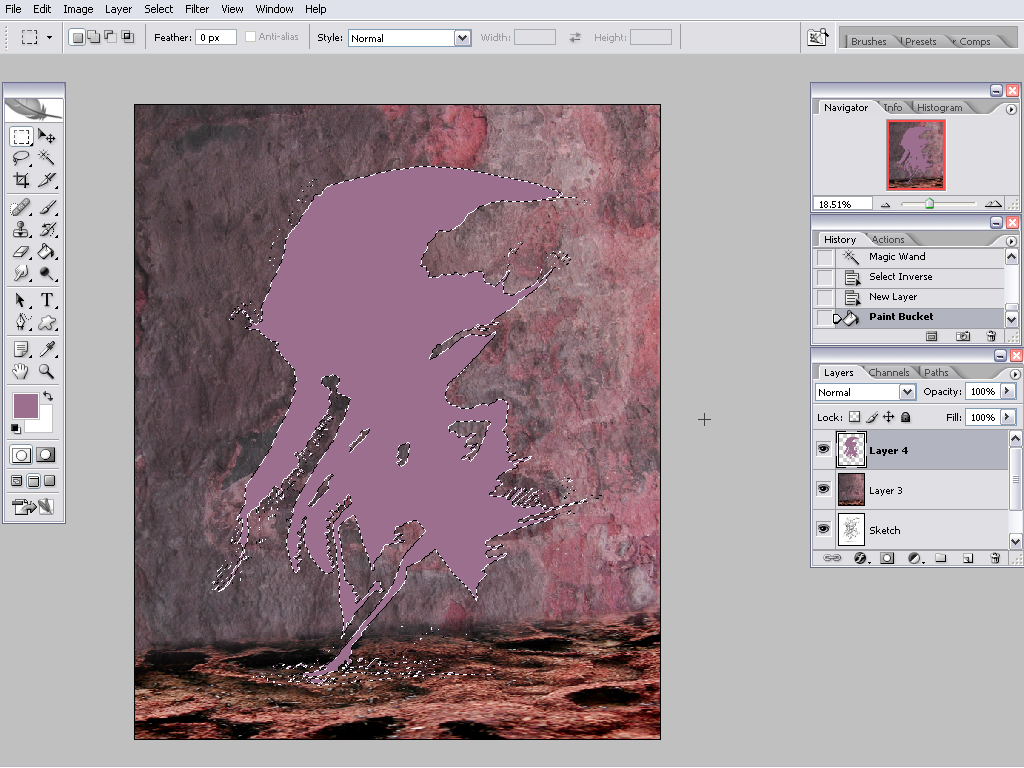This screenshot has width=1024, height=768.
Task: Toggle lock image pixels
Action: (872, 417)
